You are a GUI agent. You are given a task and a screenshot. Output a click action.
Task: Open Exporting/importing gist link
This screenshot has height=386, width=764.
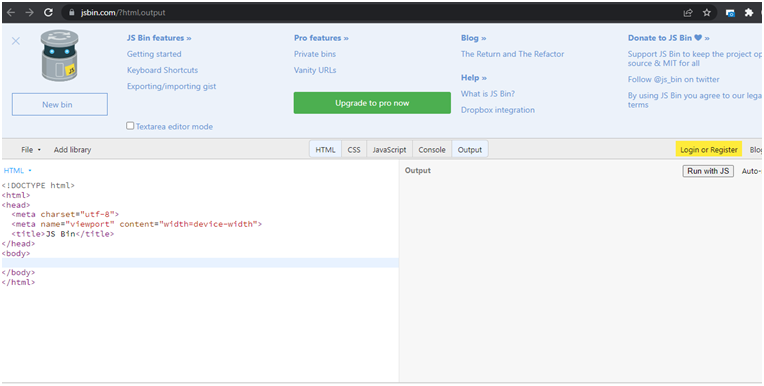[x=172, y=86]
